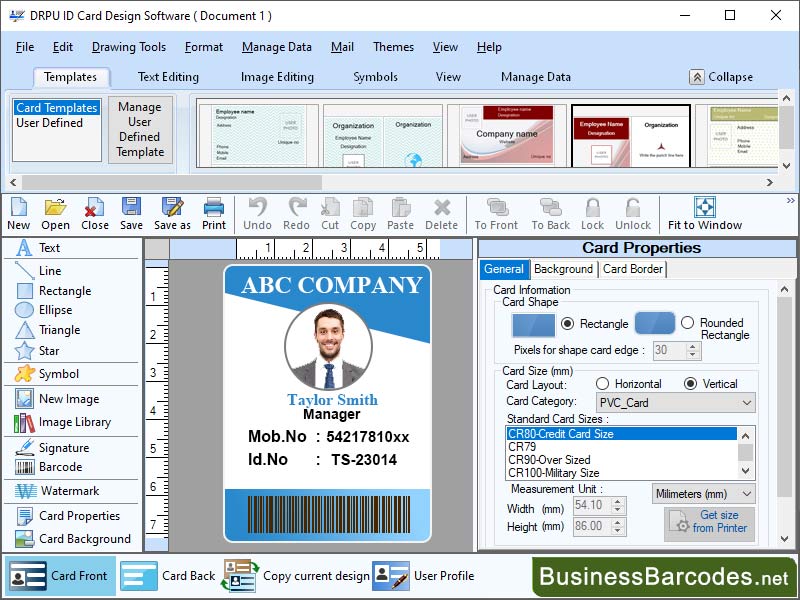Click the Cut scissors icon
Screen dimensions: 800x600
coord(330,214)
